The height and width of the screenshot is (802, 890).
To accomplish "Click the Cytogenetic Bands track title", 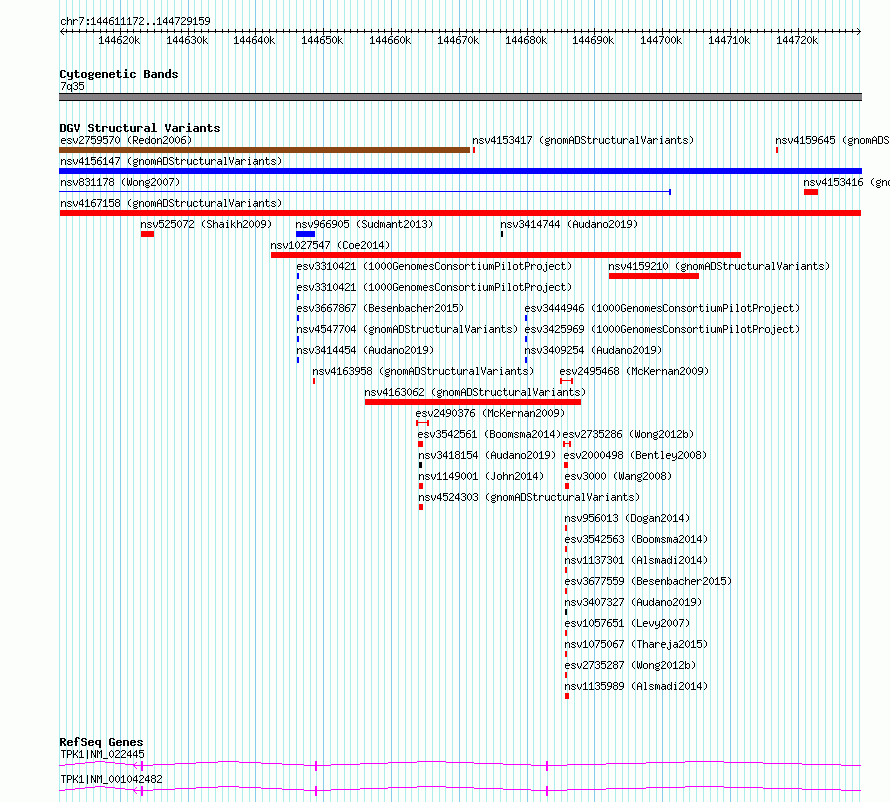I will pyautogui.click(x=119, y=74).
